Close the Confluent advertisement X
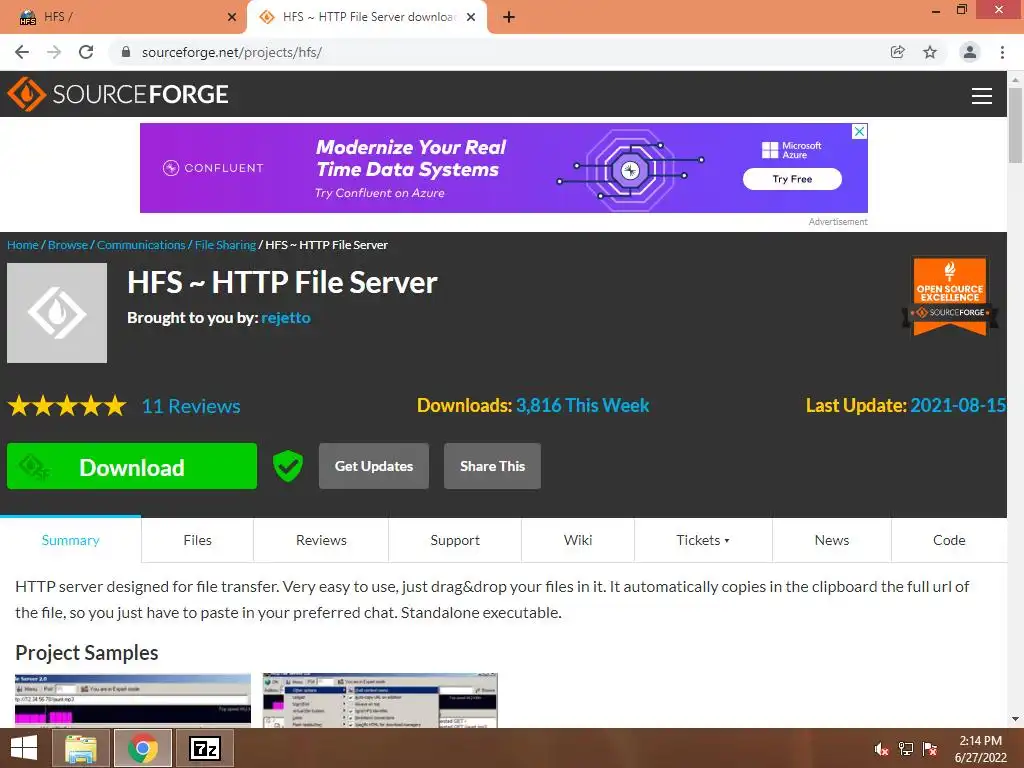This screenshot has width=1024, height=768. [860, 131]
